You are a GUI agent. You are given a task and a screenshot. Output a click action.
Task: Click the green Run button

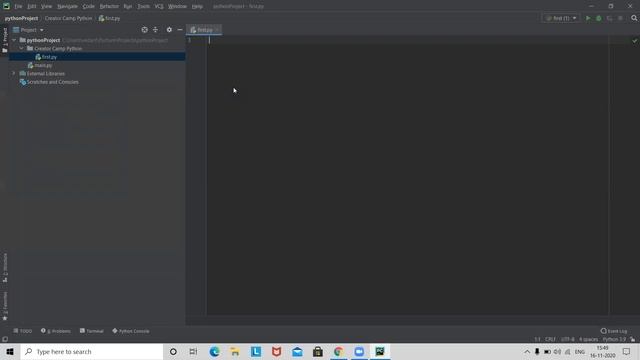pyautogui.click(x=588, y=18)
